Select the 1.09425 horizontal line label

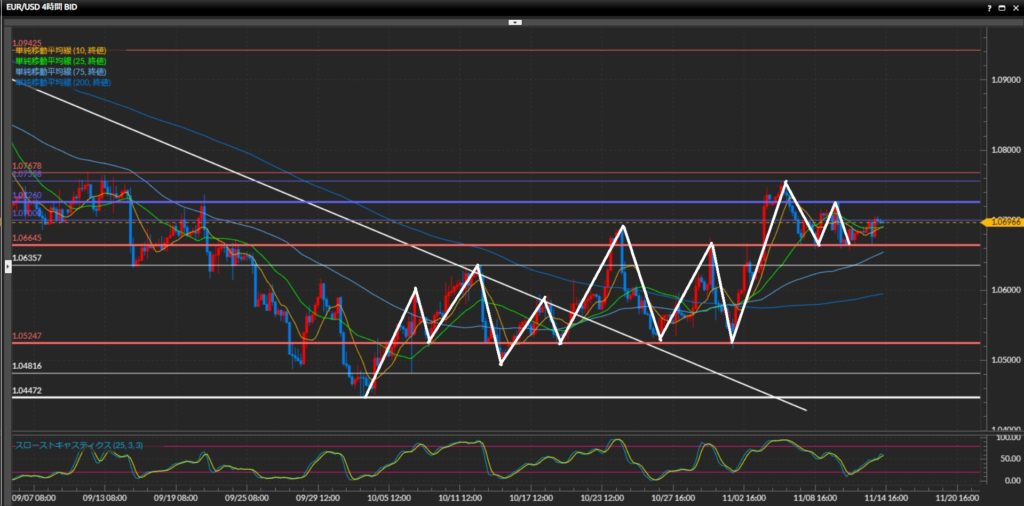(26, 43)
